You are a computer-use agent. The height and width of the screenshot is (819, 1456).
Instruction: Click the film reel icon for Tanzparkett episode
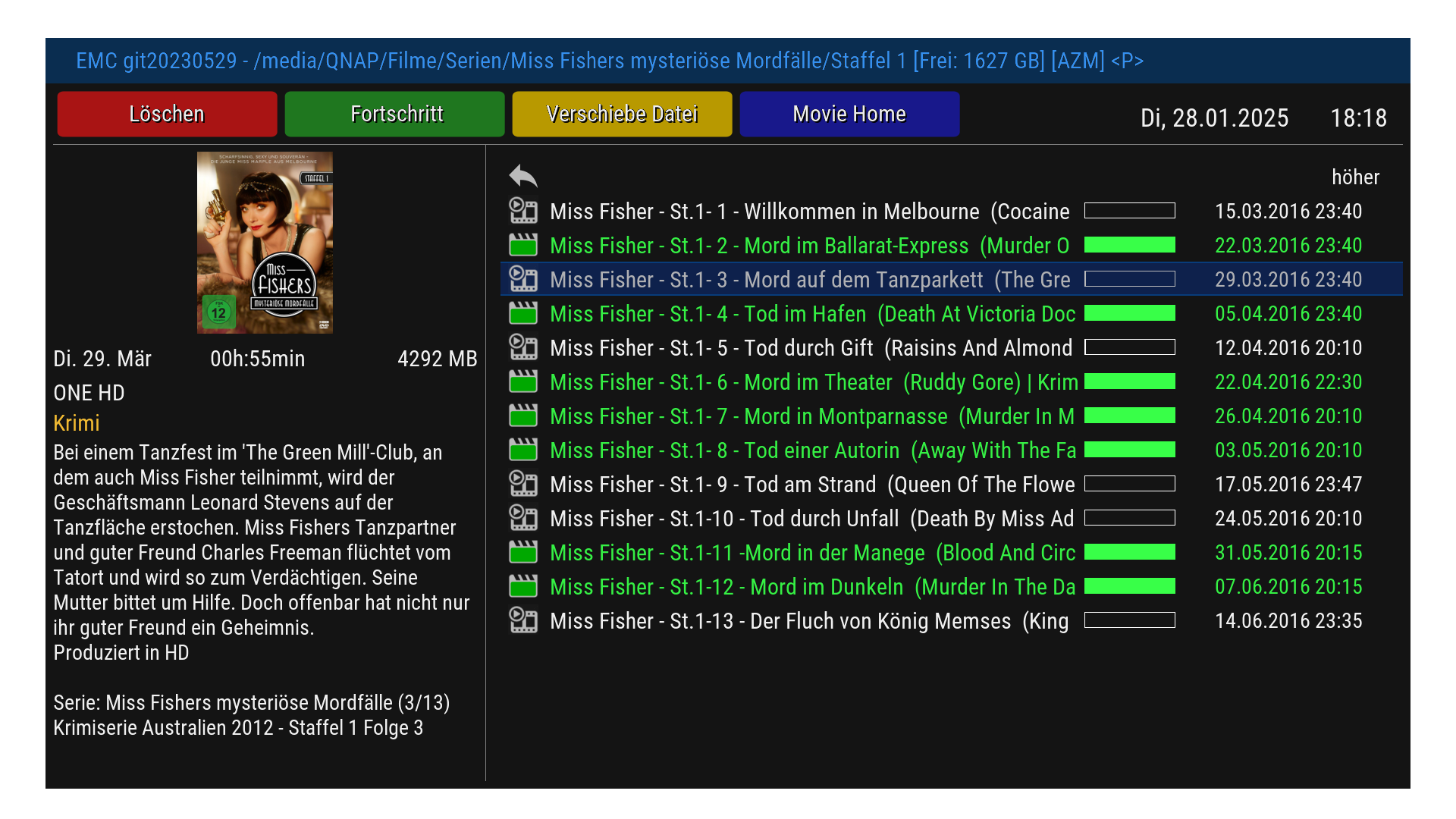(x=522, y=279)
